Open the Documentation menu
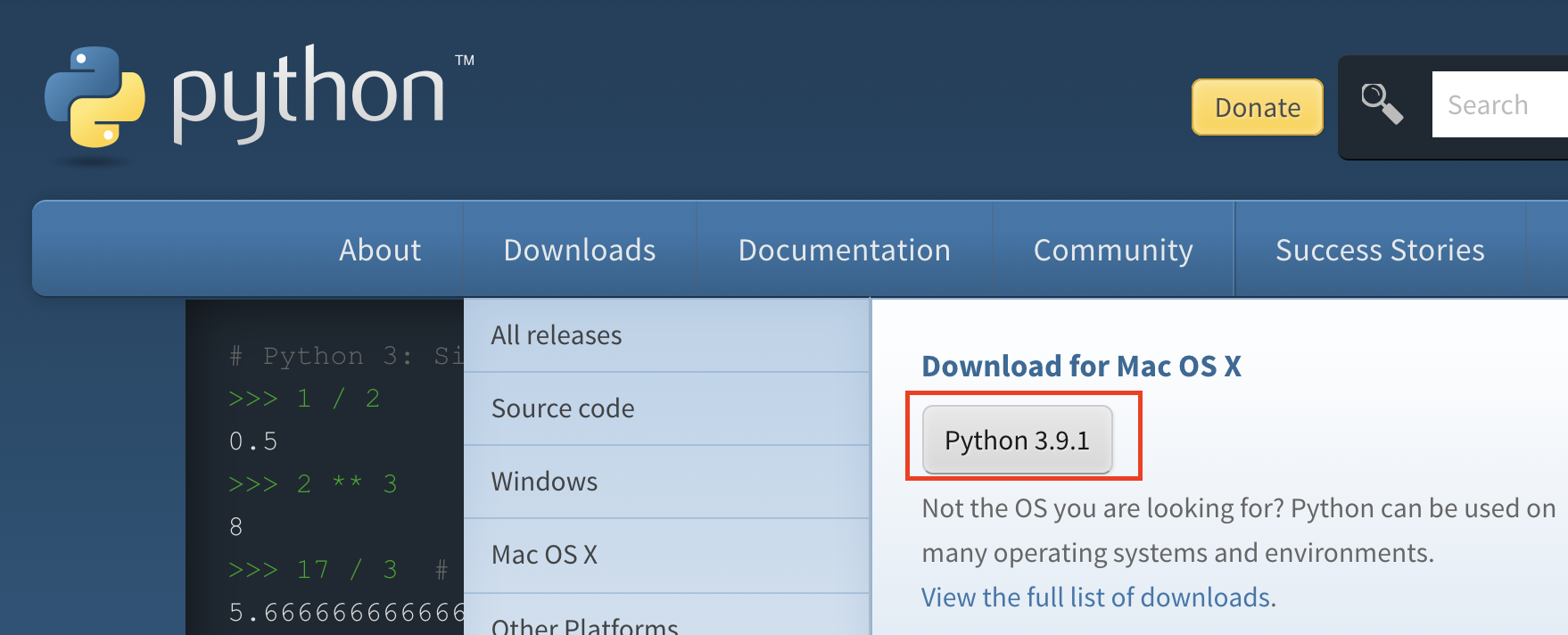Image resolution: width=1568 pixels, height=635 pixels. pyautogui.click(x=845, y=250)
